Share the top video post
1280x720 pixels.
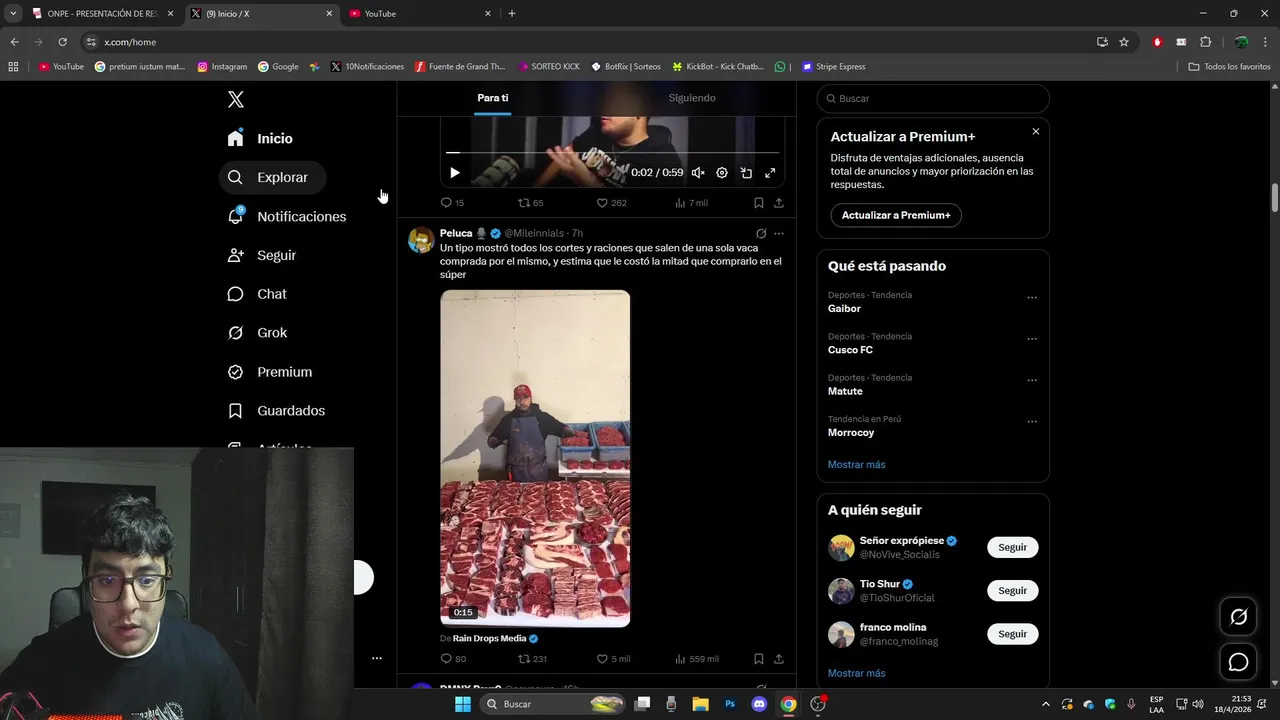click(779, 203)
